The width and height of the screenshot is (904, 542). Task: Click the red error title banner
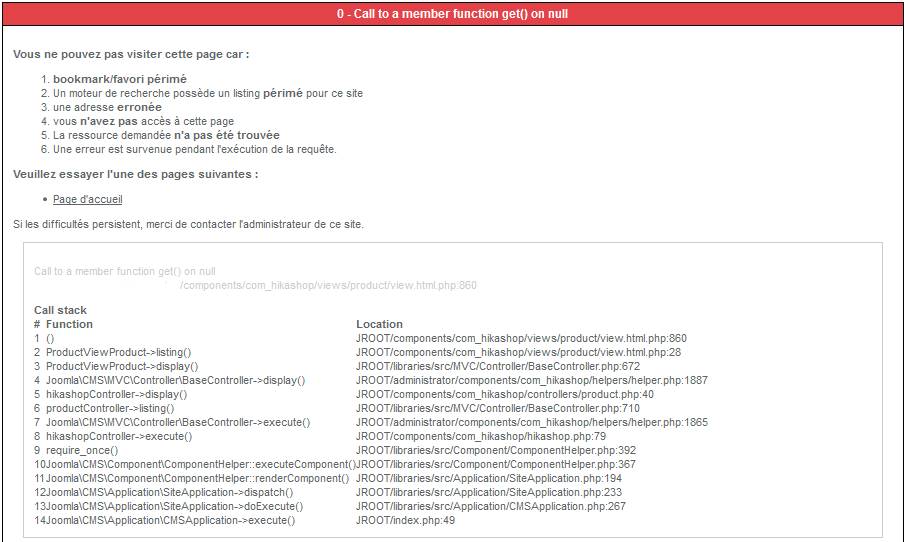pyautogui.click(x=452, y=14)
